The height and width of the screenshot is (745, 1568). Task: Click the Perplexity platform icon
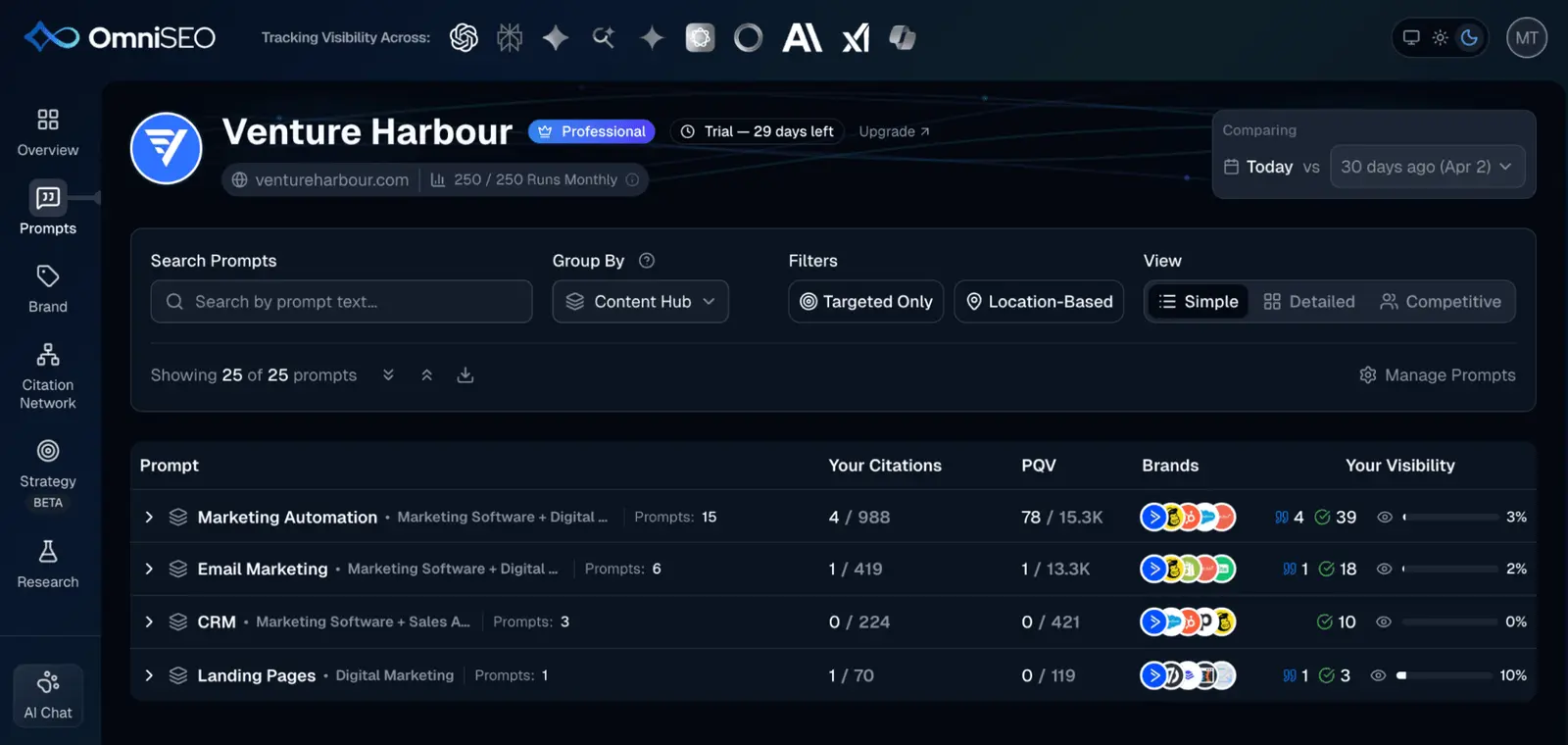[x=510, y=38]
